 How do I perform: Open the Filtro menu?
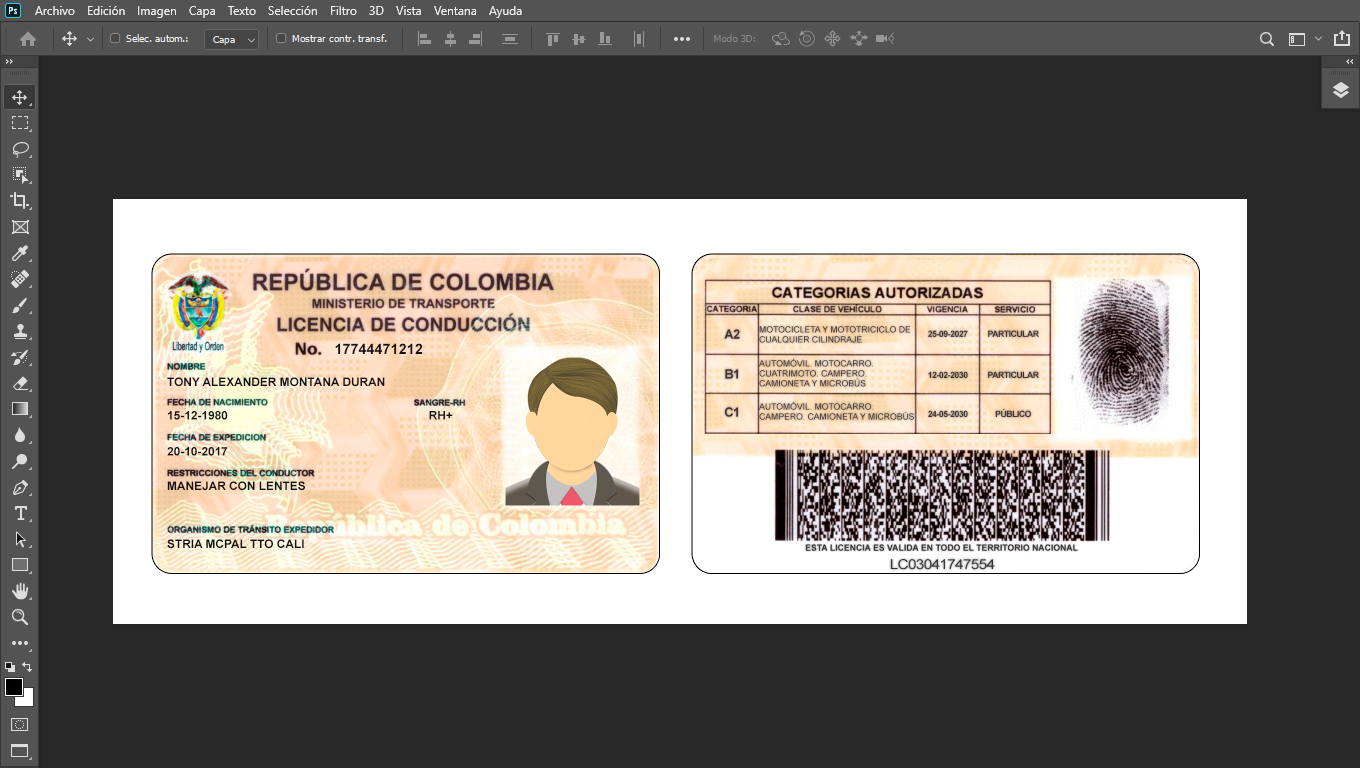343,11
